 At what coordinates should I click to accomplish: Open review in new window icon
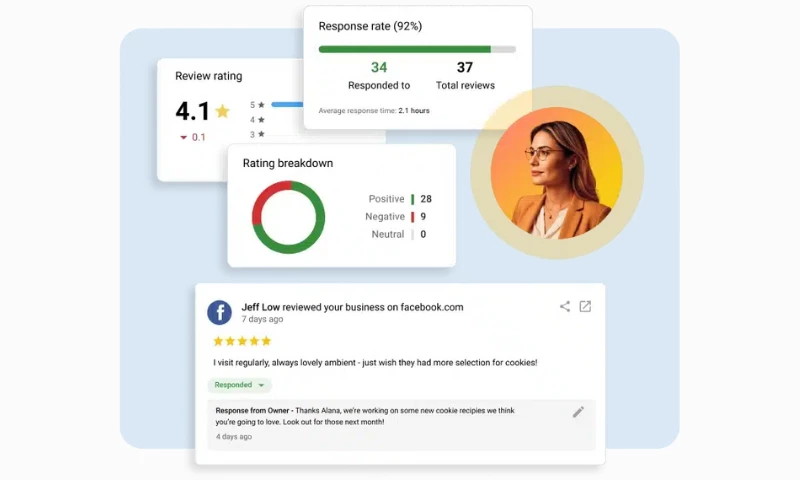pyautogui.click(x=586, y=307)
